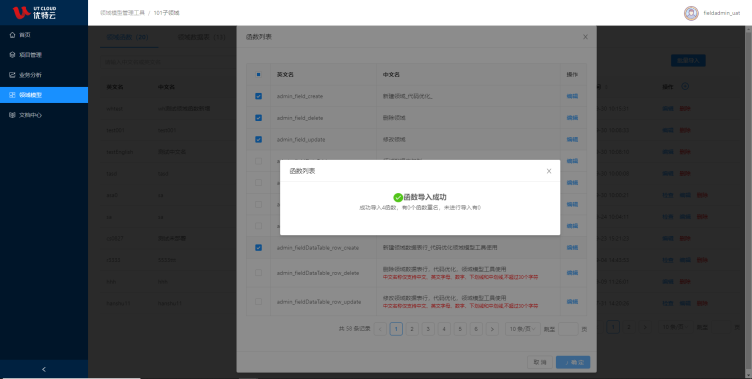Click the 删除 link in hanshu11 row
This screenshot has height=379, width=752.
click(x=702, y=303)
